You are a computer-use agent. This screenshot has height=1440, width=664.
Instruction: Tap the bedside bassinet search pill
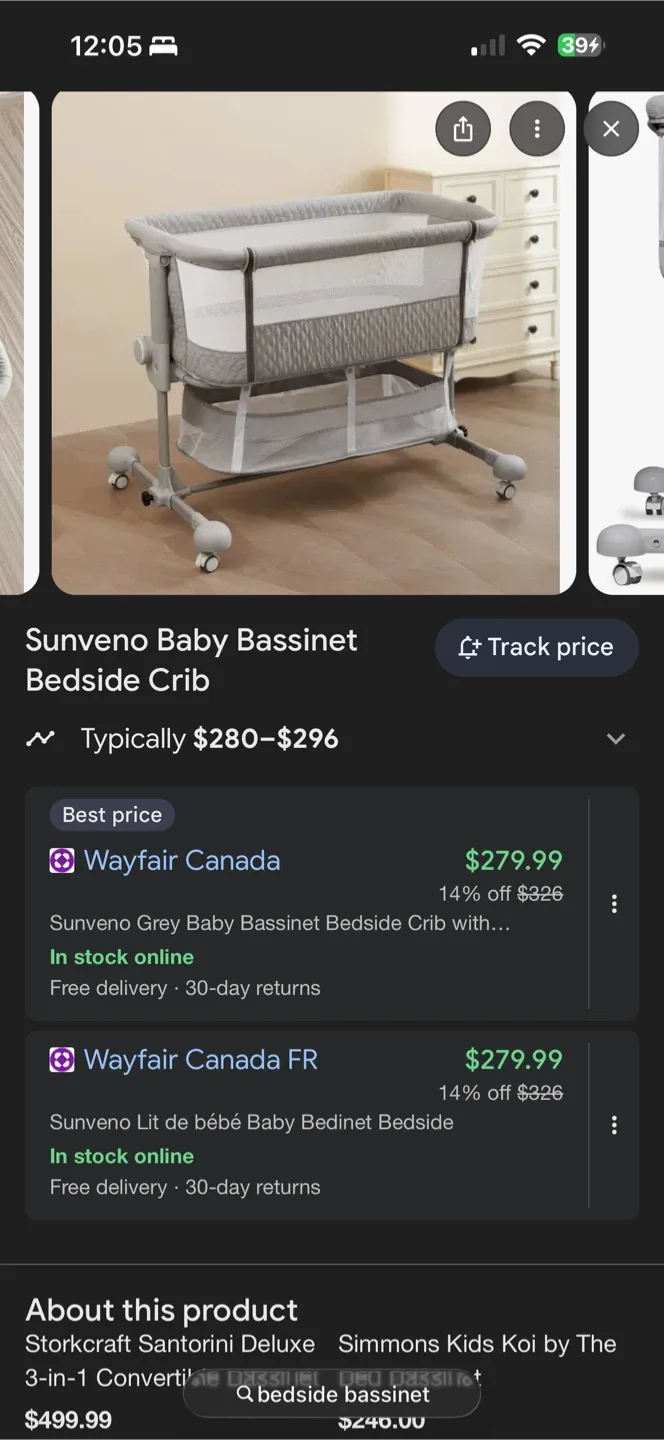click(x=332, y=1394)
